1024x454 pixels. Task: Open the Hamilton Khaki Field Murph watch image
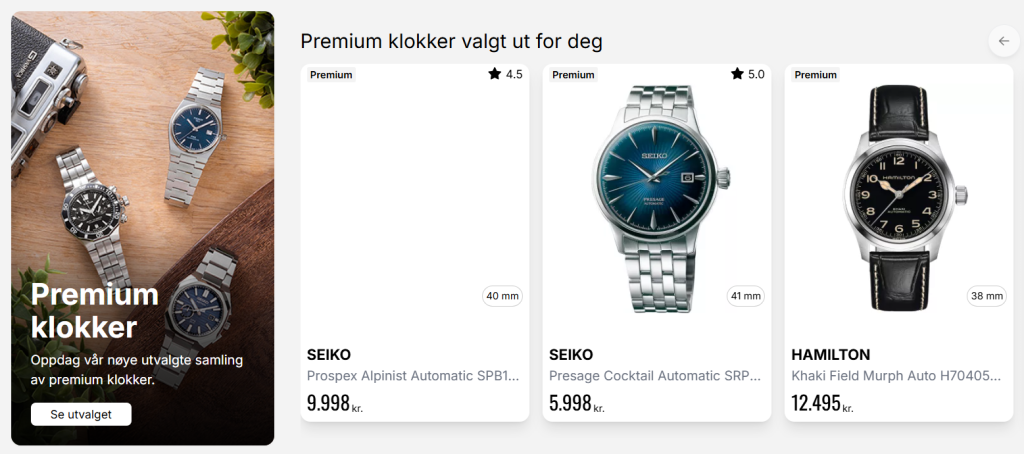click(898, 198)
